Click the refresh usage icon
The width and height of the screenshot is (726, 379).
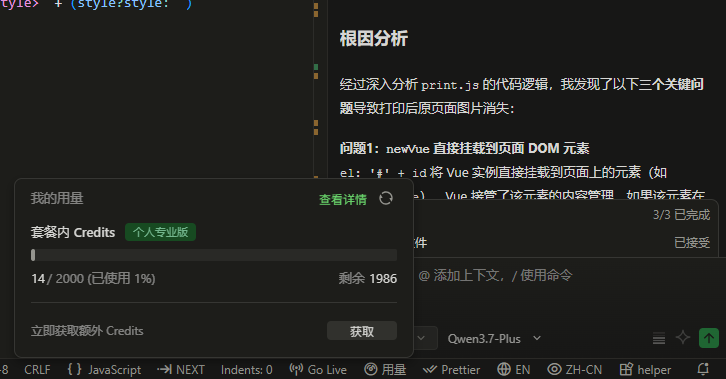386,199
